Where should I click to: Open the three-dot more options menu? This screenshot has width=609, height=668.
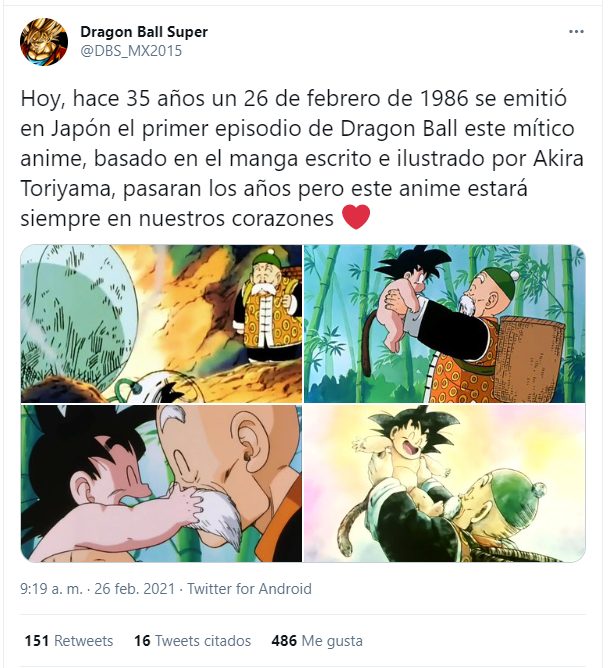pyautogui.click(x=576, y=32)
